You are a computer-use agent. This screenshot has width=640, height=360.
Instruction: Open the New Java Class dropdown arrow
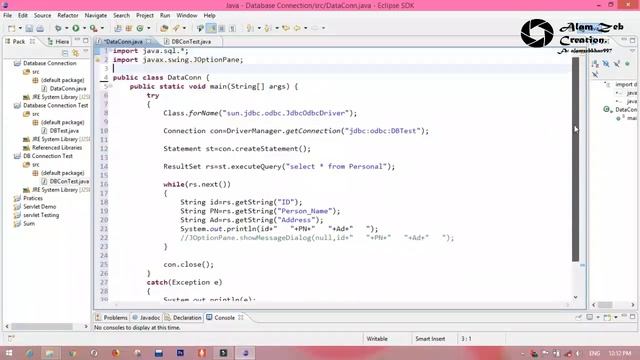coord(149,28)
